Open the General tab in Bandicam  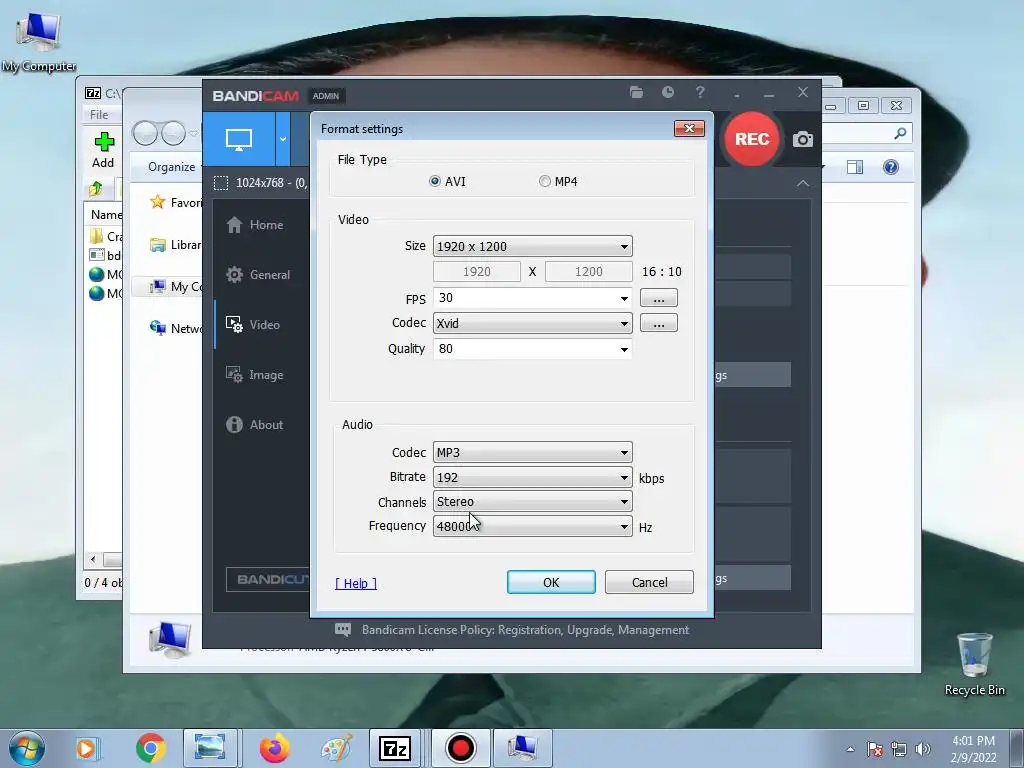pos(257,275)
